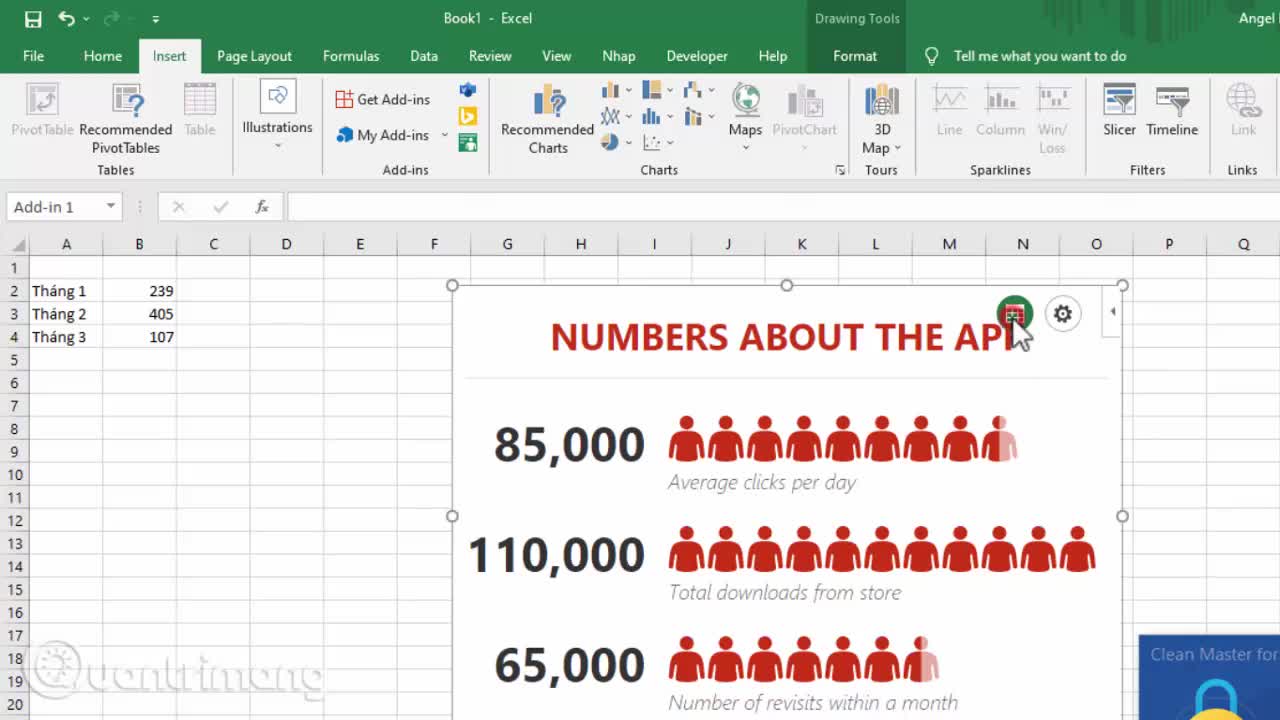Screen dimensions: 1280x720
Task: Insert a Timeline filter
Action: (x=1172, y=111)
